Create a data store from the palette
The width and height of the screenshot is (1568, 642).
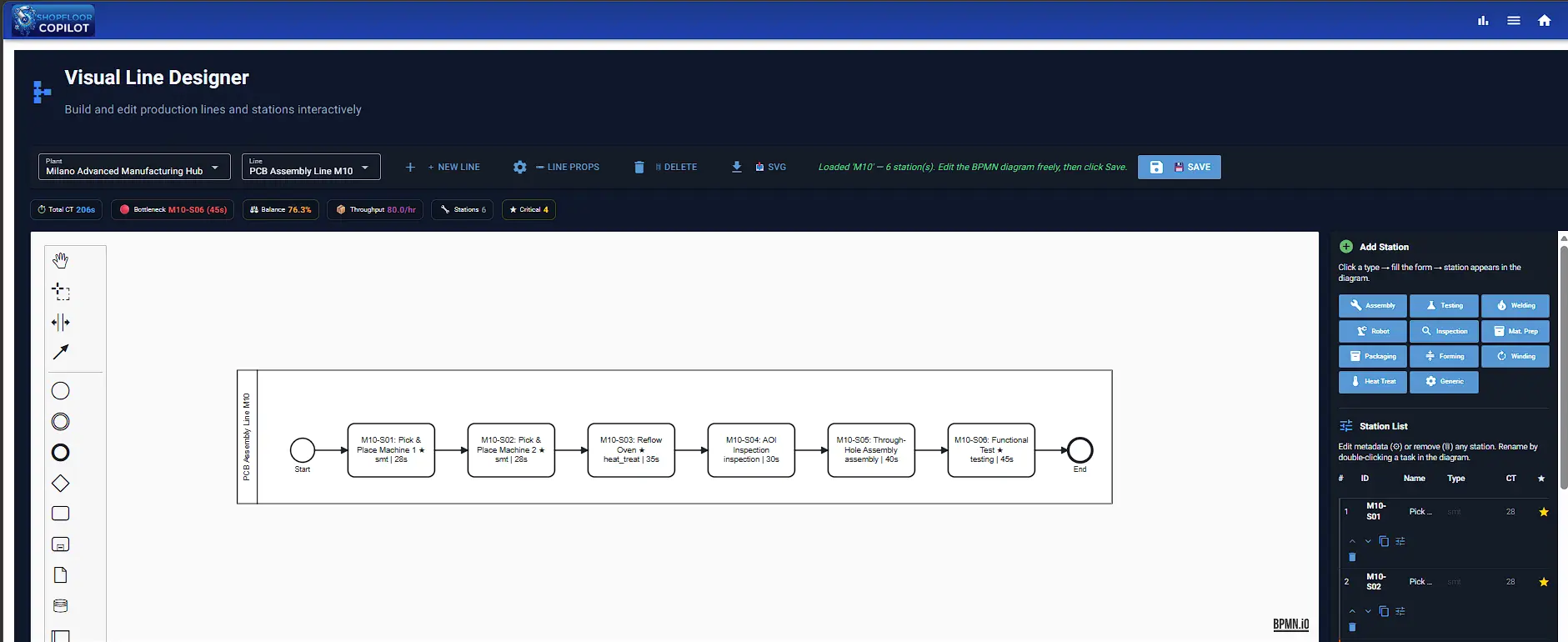pos(61,606)
